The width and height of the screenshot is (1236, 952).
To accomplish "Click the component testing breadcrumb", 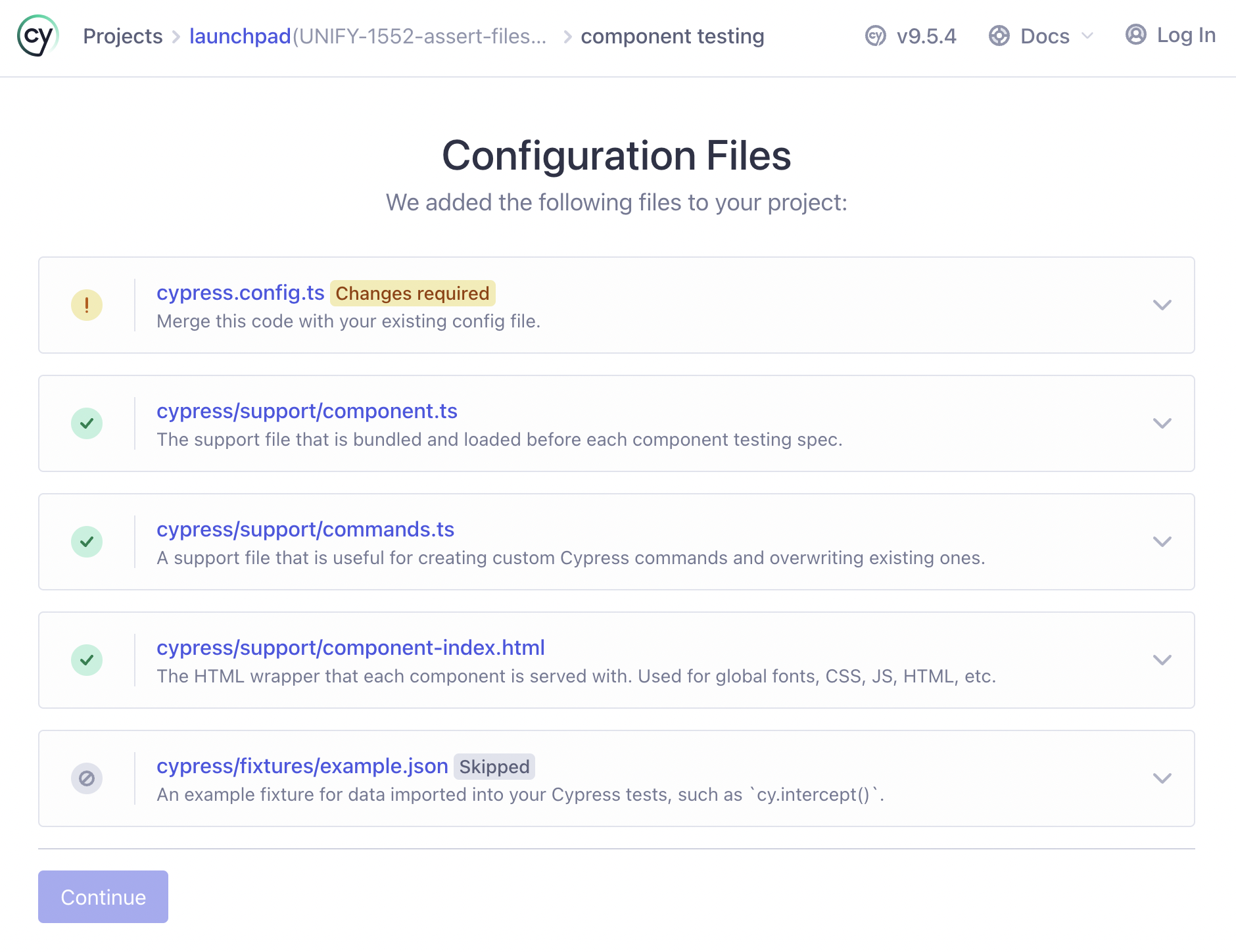I will coord(673,36).
